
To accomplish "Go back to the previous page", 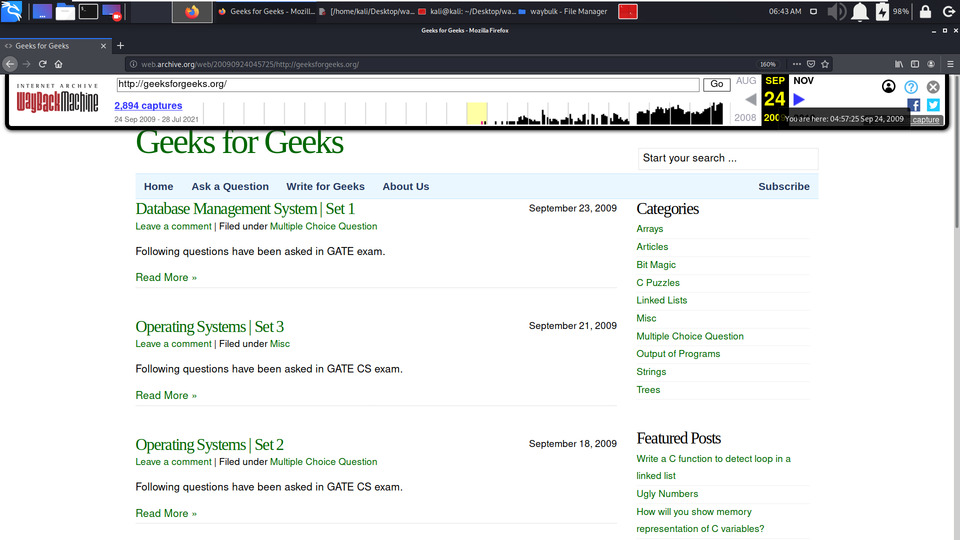I will pos(10,64).
